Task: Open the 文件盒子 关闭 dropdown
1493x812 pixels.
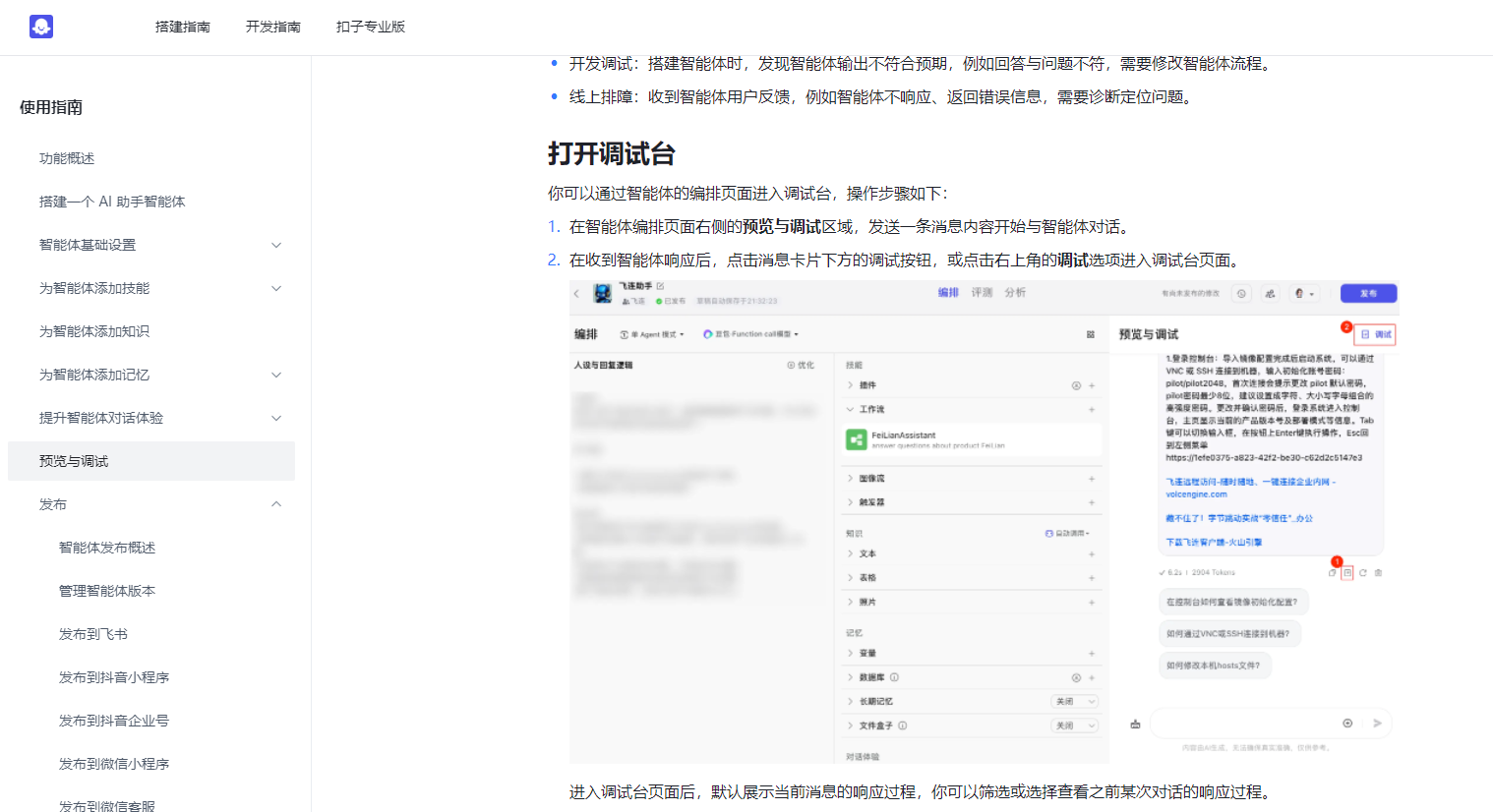Action: click(1074, 725)
